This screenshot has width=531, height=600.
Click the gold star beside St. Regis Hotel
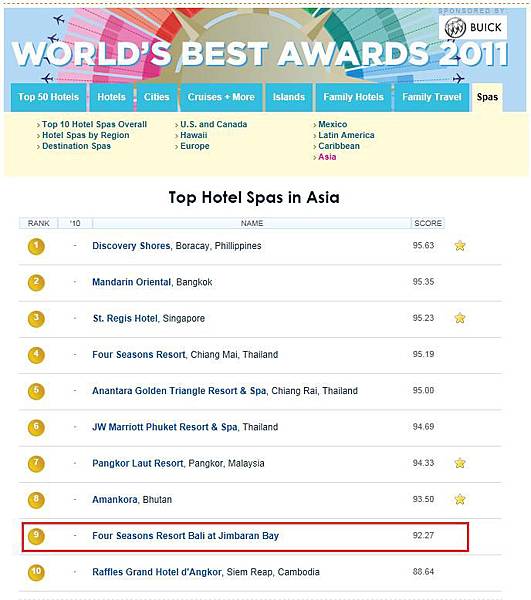pyautogui.click(x=460, y=318)
